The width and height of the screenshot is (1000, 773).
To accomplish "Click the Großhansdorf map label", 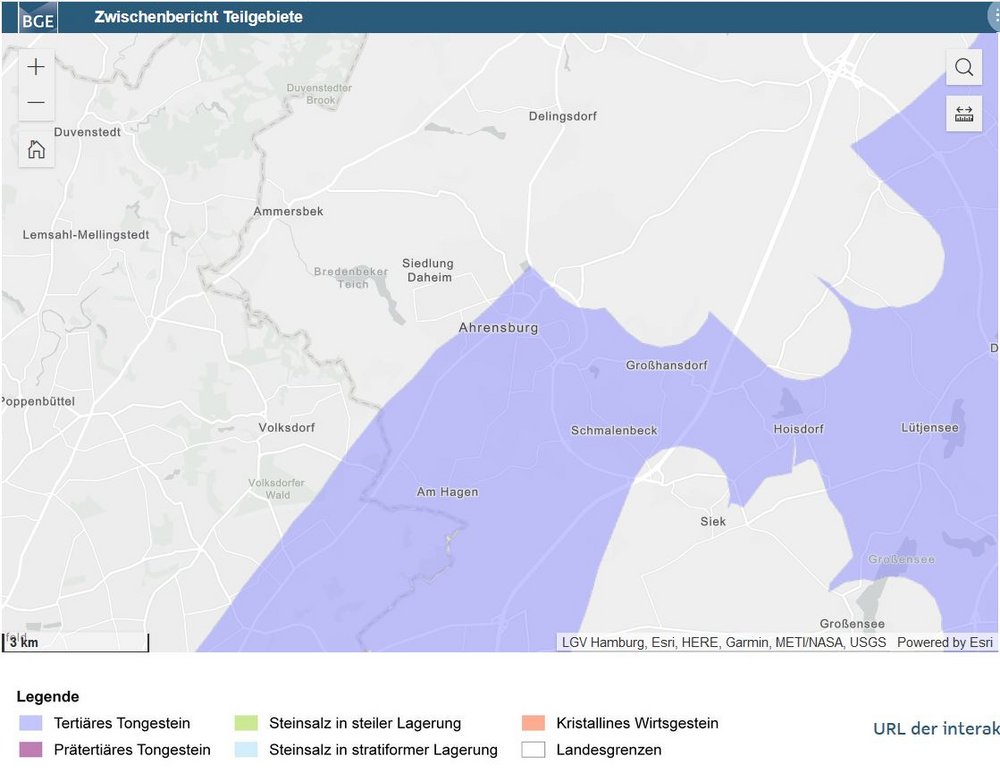I will [x=666, y=366].
